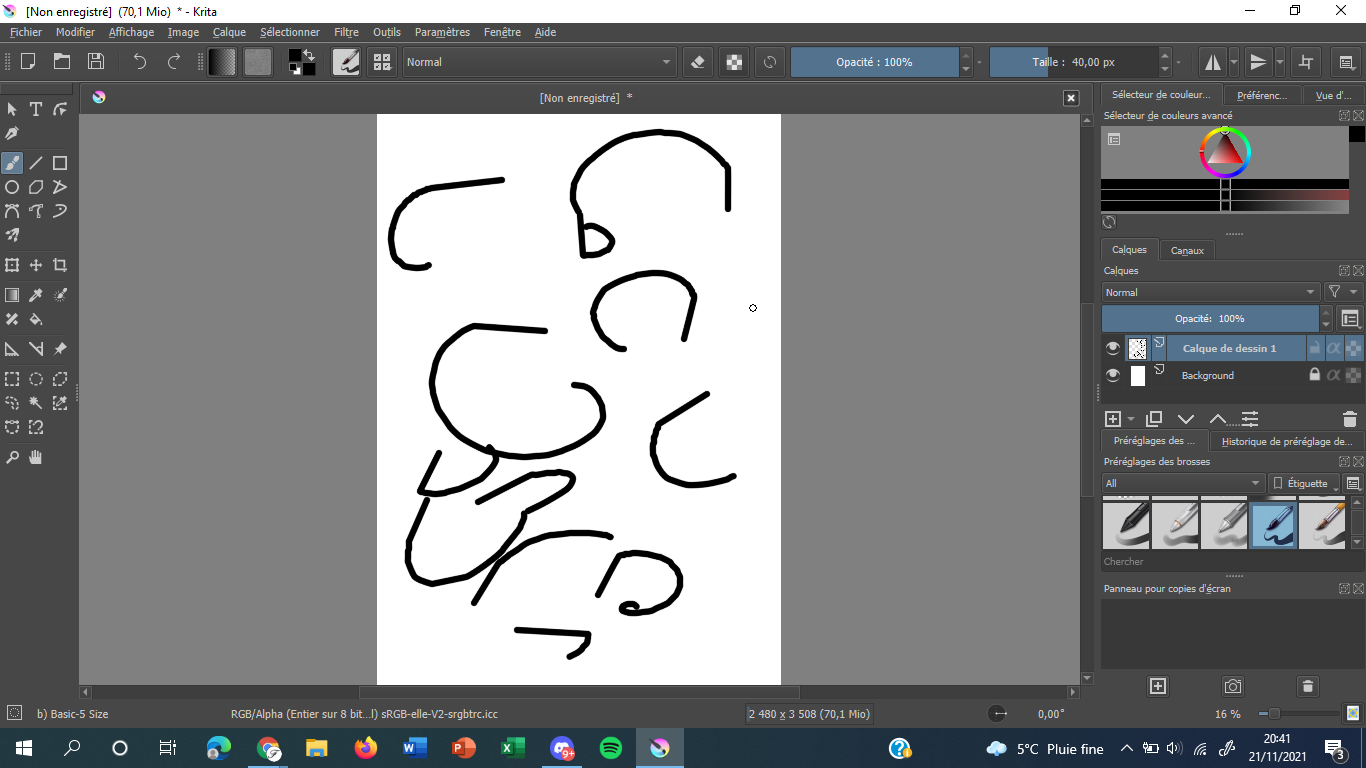
Task: Open the Préférences button in the top panel
Action: coord(1262,94)
